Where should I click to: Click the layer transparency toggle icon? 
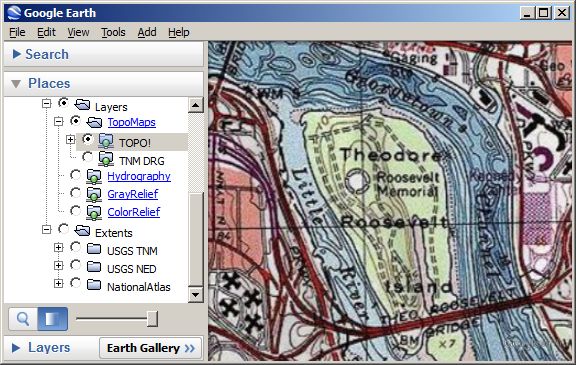(53, 319)
